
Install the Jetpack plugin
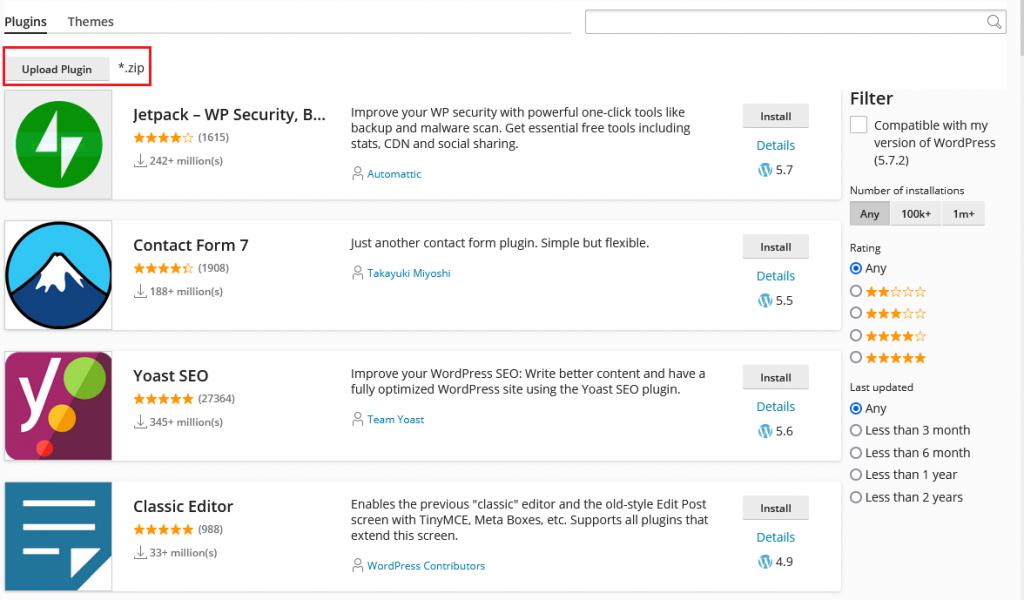(x=775, y=116)
